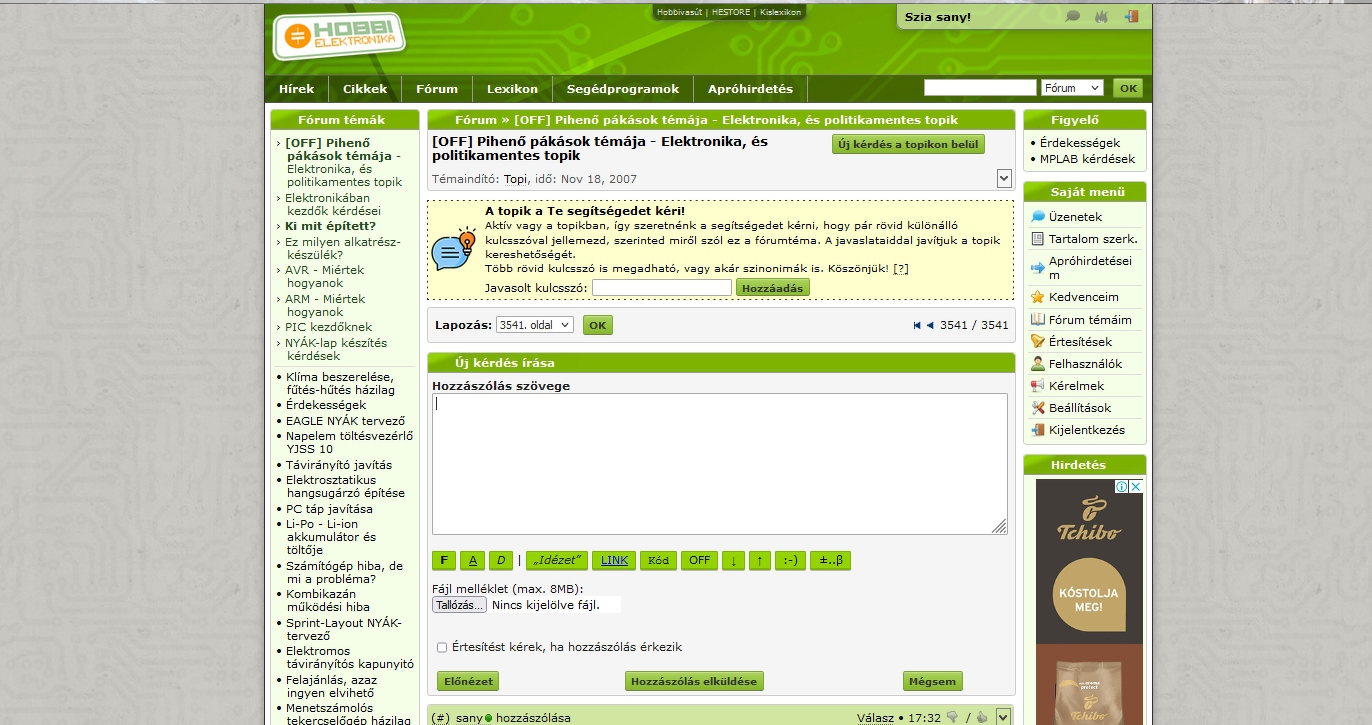Viewport: 1372px width, 725px height.
Task: Cancel the post with Mégsem
Action: point(933,681)
